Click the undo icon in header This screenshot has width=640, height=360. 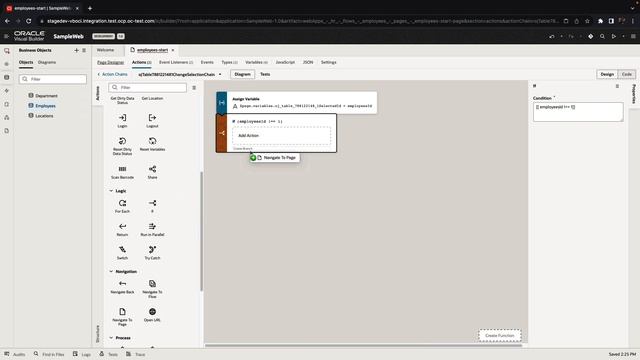[552, 36]
